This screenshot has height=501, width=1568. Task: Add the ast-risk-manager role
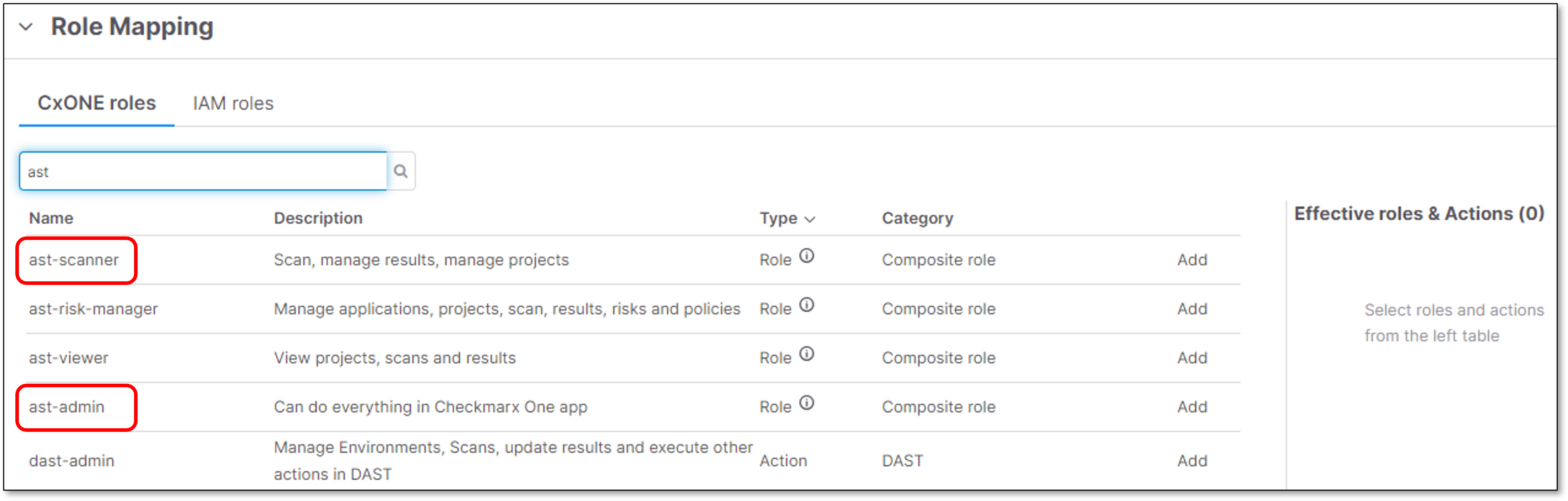[x=1192, y=309]
